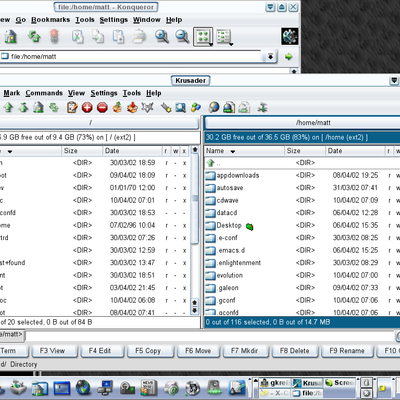Click the red stop light icon in Konqueror
Viewport: 400px width, 400px height.
(x=54, y=36)
